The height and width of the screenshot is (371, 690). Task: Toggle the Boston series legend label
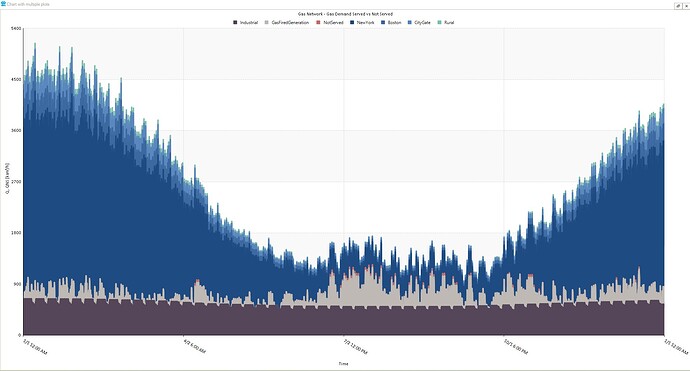point(394,22)
